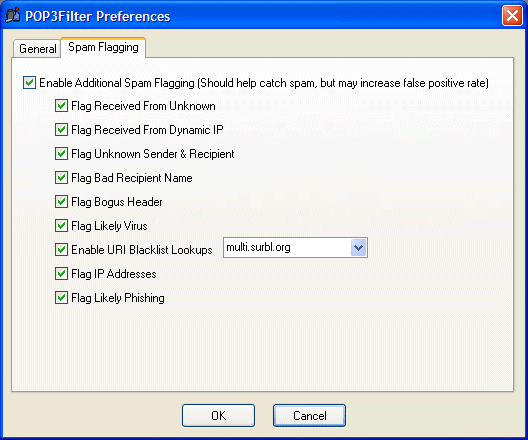Uncheck Flag Unknown Sender & Recipient

click(61, 154)
